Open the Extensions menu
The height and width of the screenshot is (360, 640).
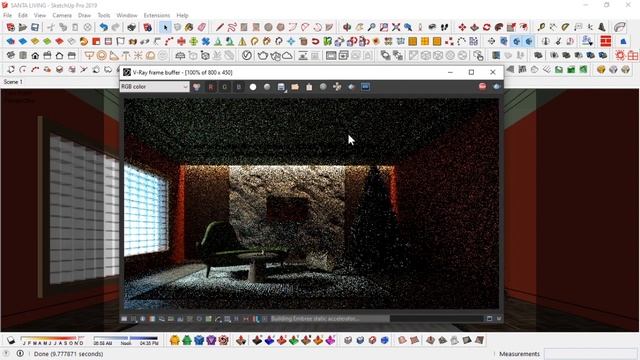(x=157, y=16)
